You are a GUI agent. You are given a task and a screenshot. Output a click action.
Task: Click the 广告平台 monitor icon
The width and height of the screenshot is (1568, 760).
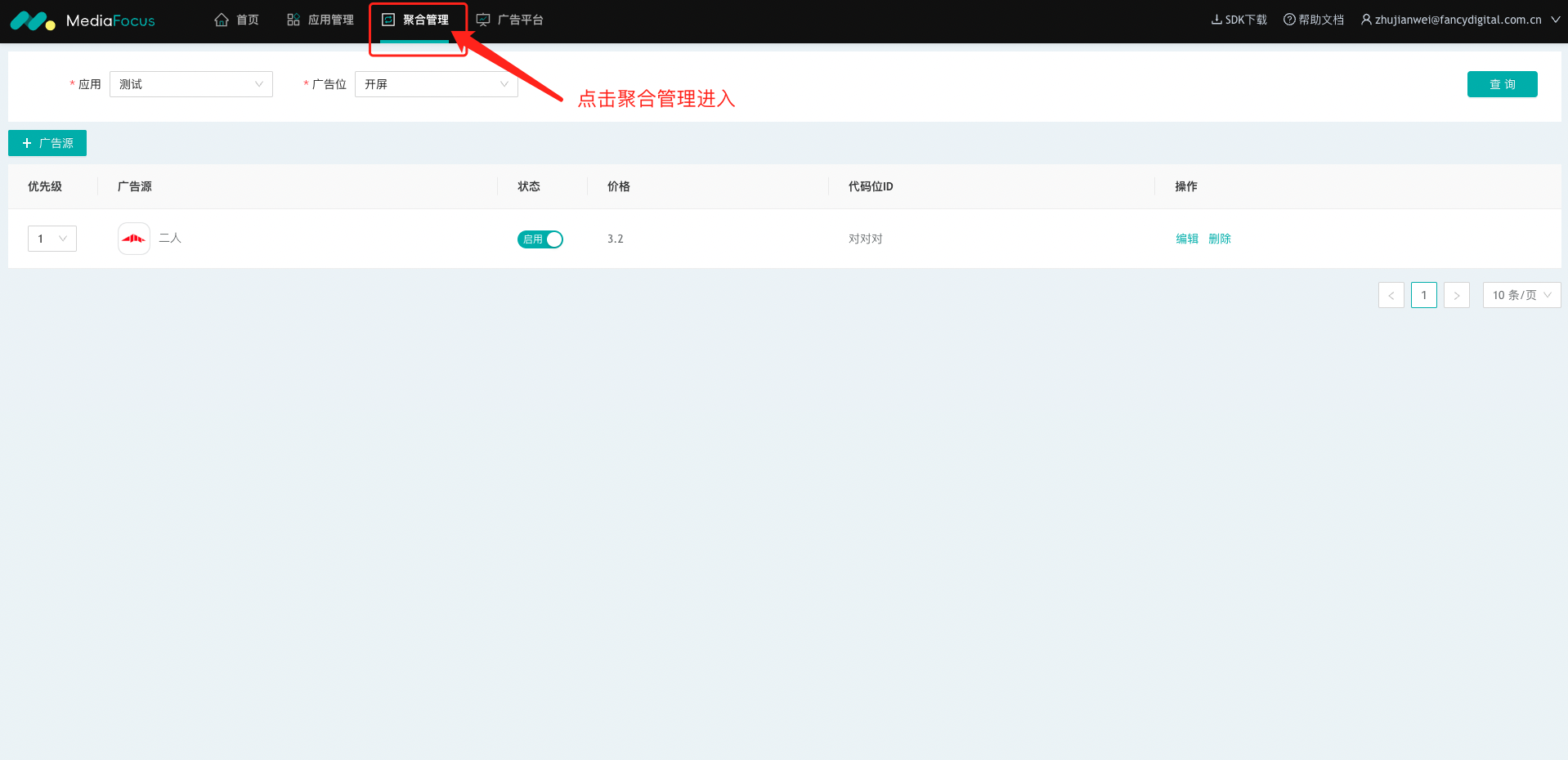click(483, 20)
